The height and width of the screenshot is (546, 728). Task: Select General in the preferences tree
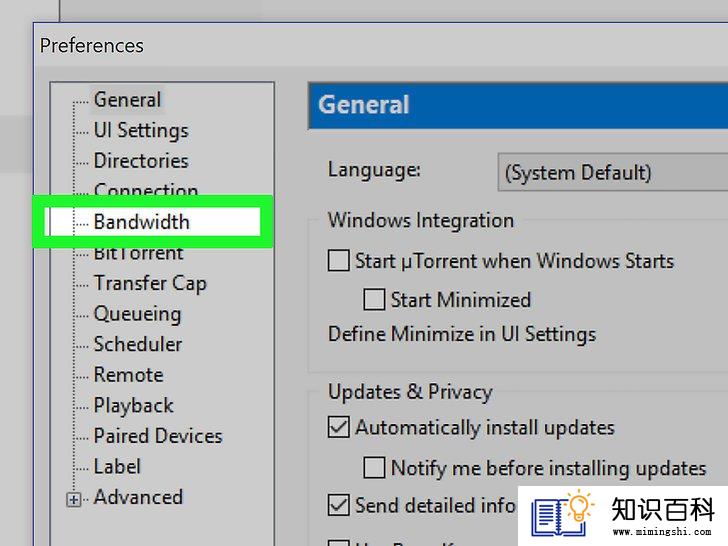coord(127,99)
